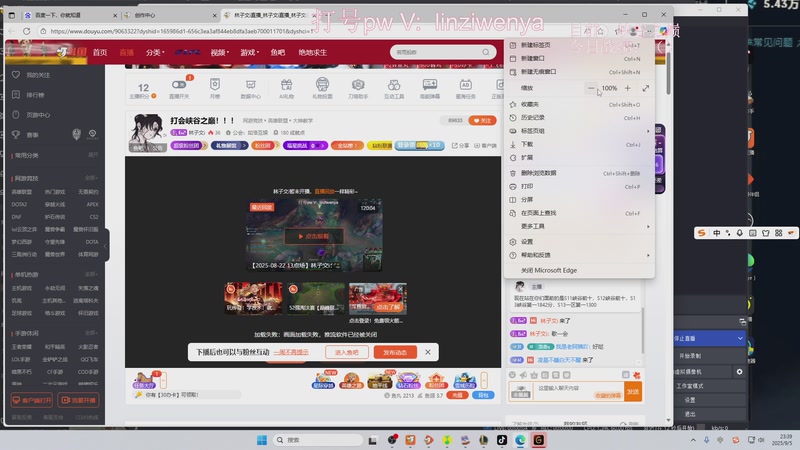Refresh the Edge page
This screenshot has height=450, width=800.
[27, 31]
